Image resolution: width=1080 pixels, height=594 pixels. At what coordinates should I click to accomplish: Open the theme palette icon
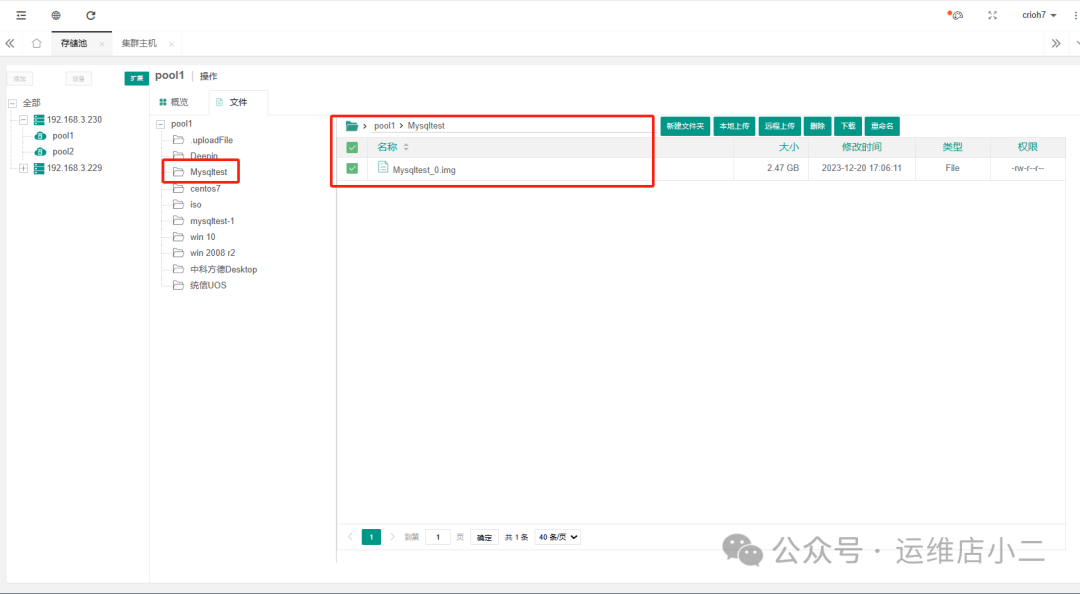(956, 14)
